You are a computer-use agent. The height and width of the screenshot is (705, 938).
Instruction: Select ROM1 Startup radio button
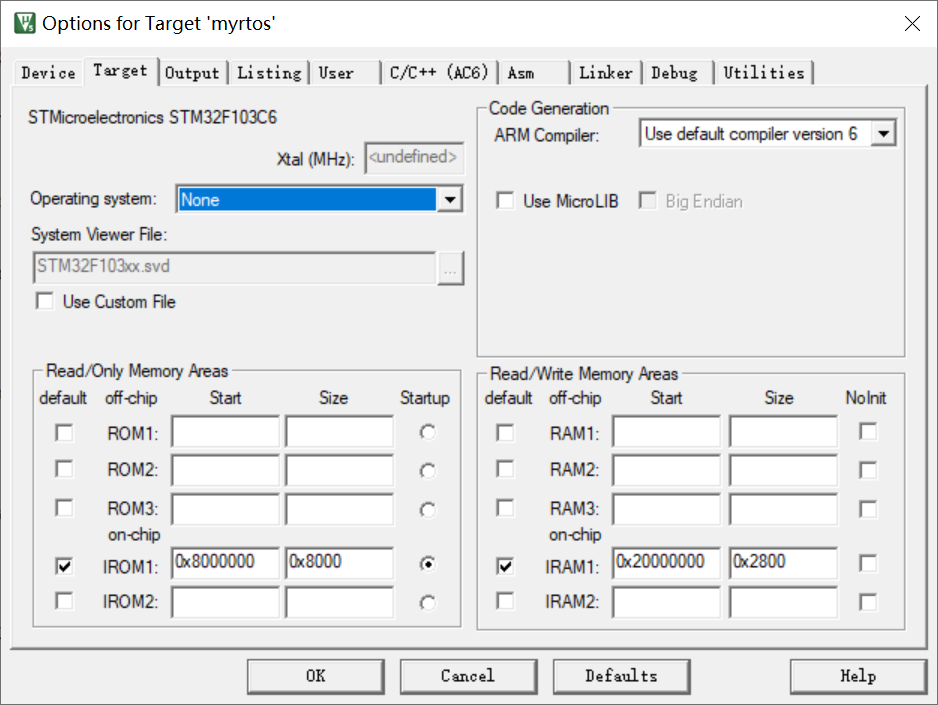[x=428, y=432]
